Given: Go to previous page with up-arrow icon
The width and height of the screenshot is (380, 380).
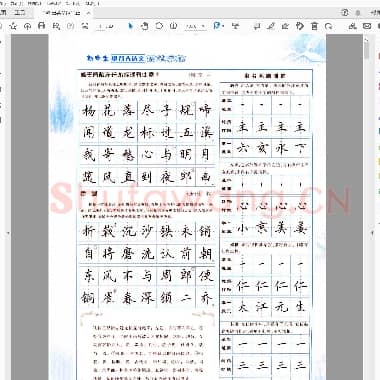Looking at the screenshot, I should pos(70,26).
